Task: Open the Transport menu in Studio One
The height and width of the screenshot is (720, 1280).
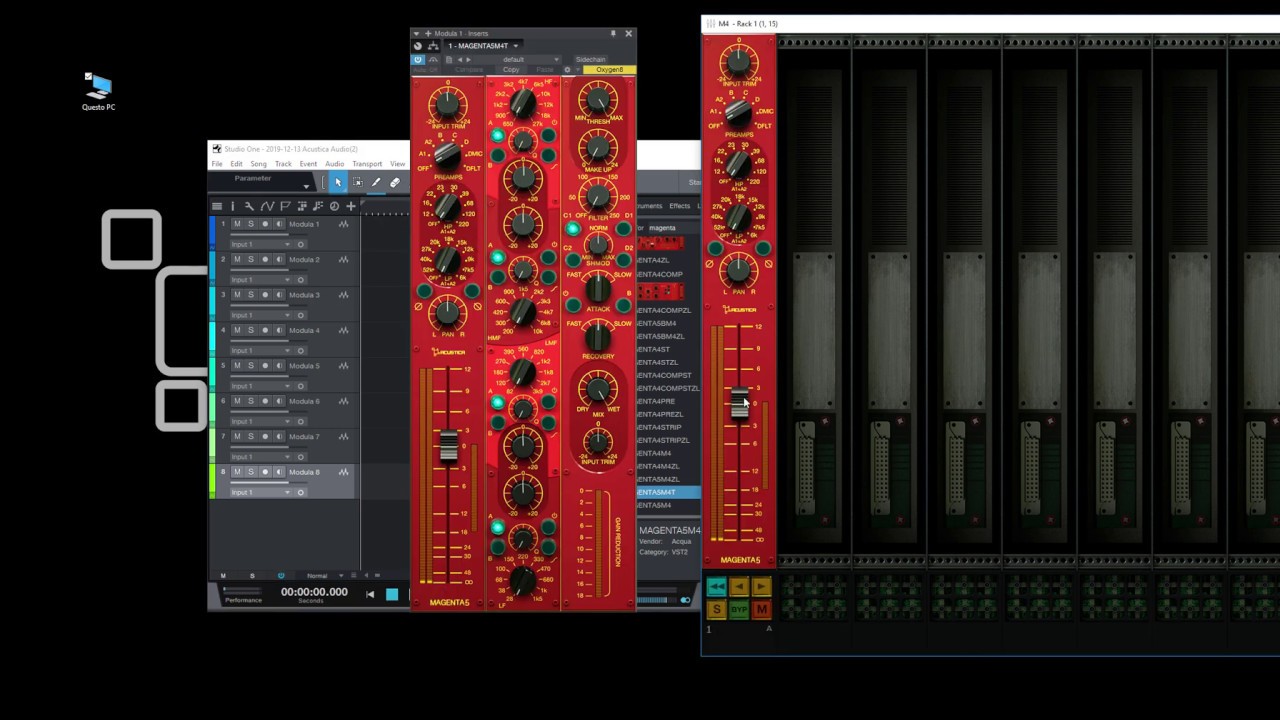Action: tap(367, 164)
